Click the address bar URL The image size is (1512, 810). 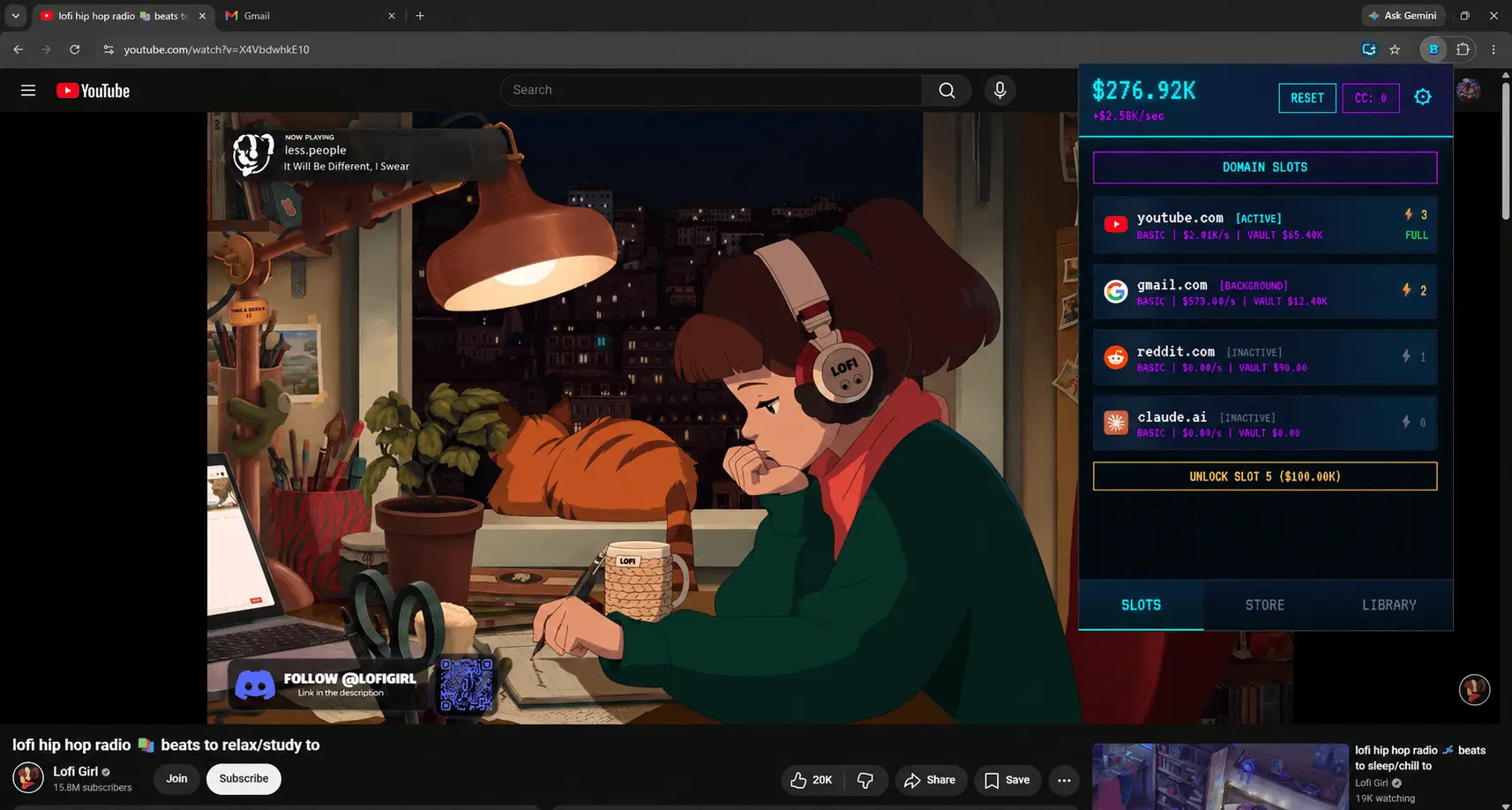[x=217, y=49]
